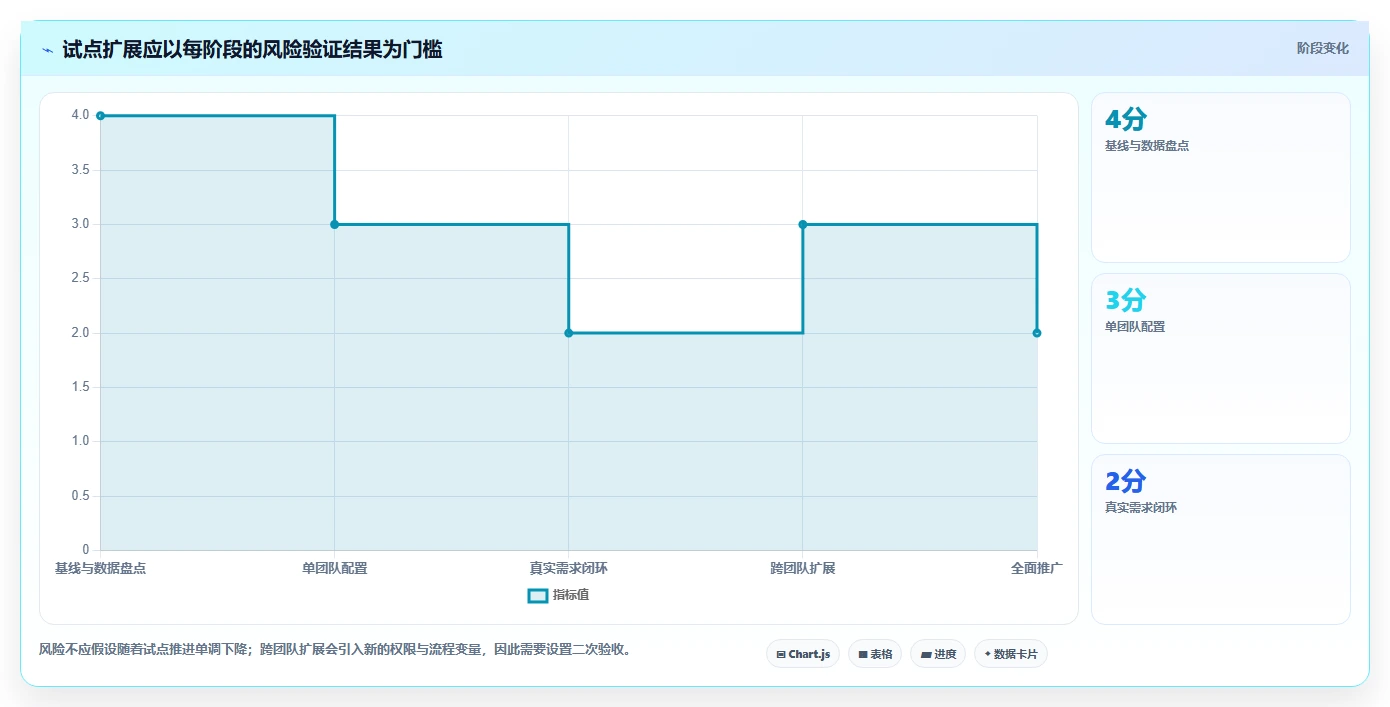Click the y-axis value 2.5
Screen dimensions: 1390x707
click(x=80, y=279)
